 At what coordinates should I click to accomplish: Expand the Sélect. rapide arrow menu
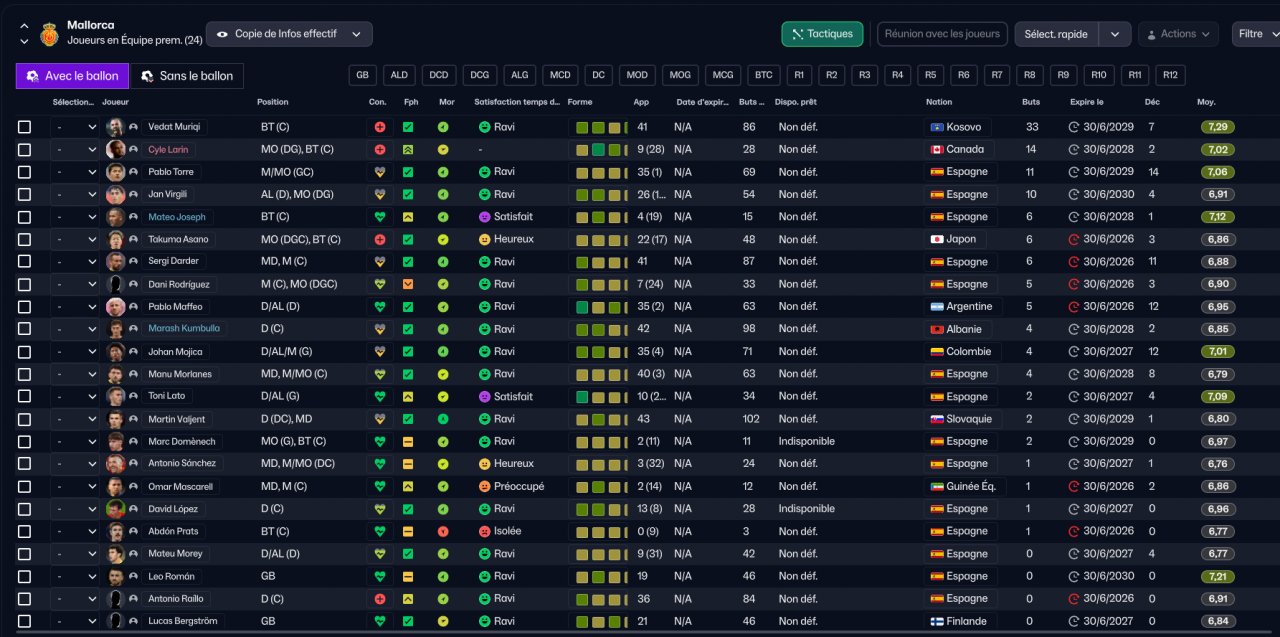tap(1115, 34)
